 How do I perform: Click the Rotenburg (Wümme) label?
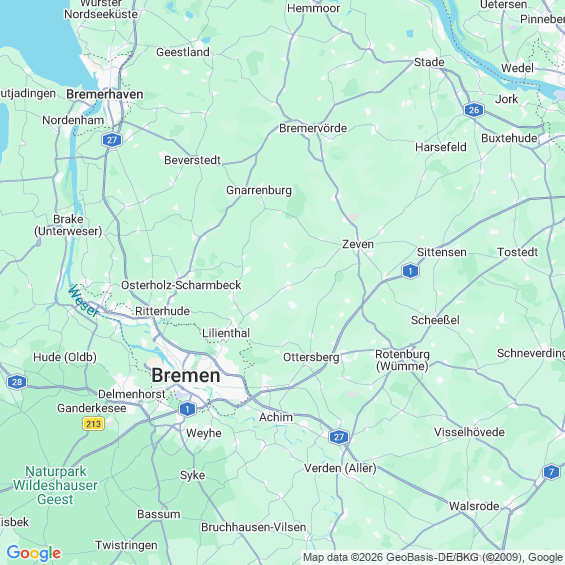tap(402, 360)
